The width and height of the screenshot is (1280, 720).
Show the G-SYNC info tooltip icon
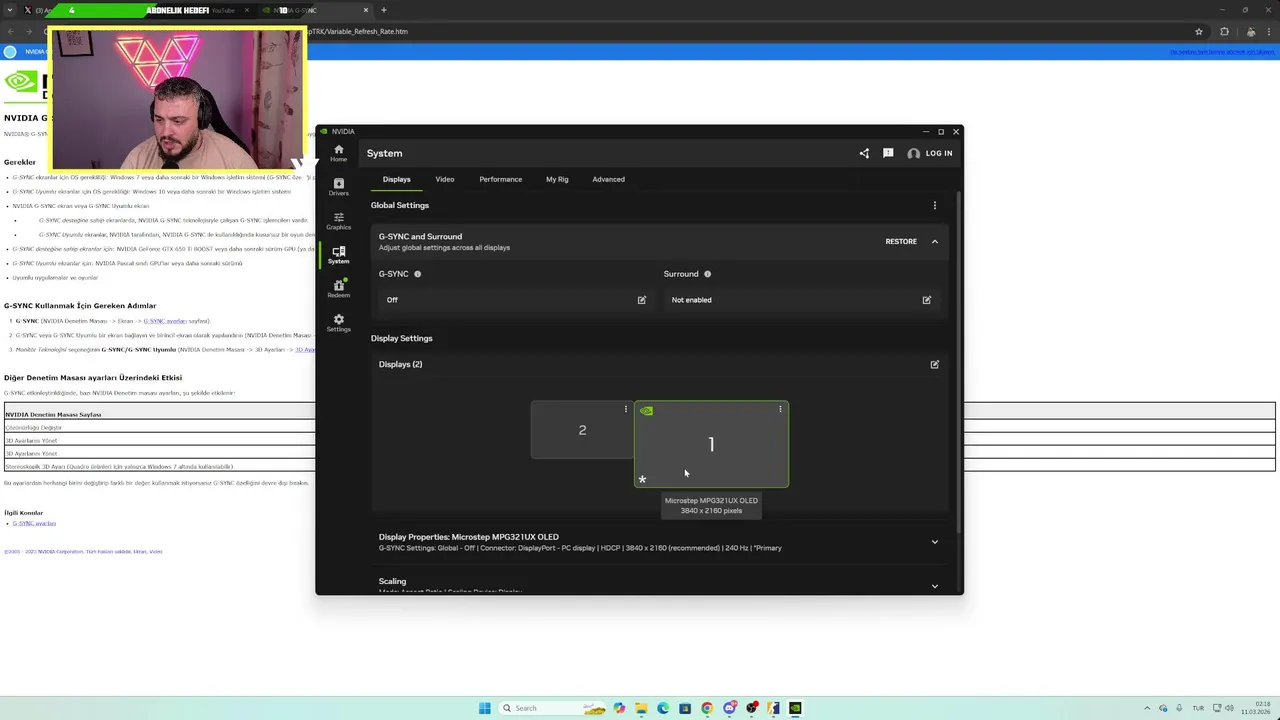point(418,274)
